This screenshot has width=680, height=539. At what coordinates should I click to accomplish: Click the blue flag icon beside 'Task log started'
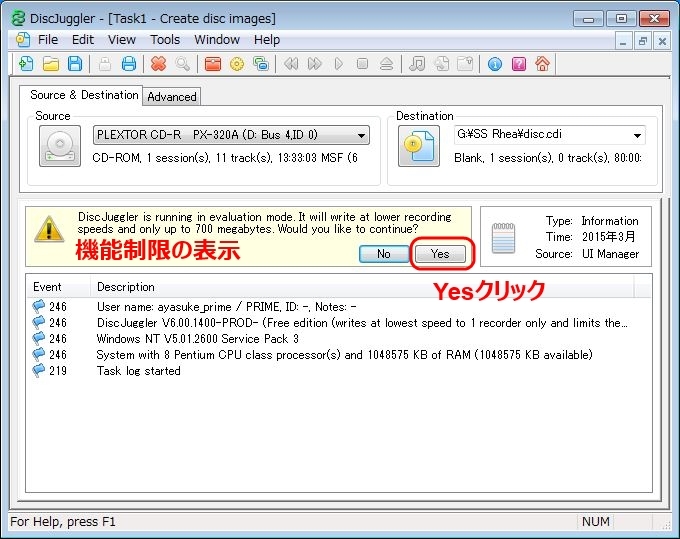[x=39, y=370]
